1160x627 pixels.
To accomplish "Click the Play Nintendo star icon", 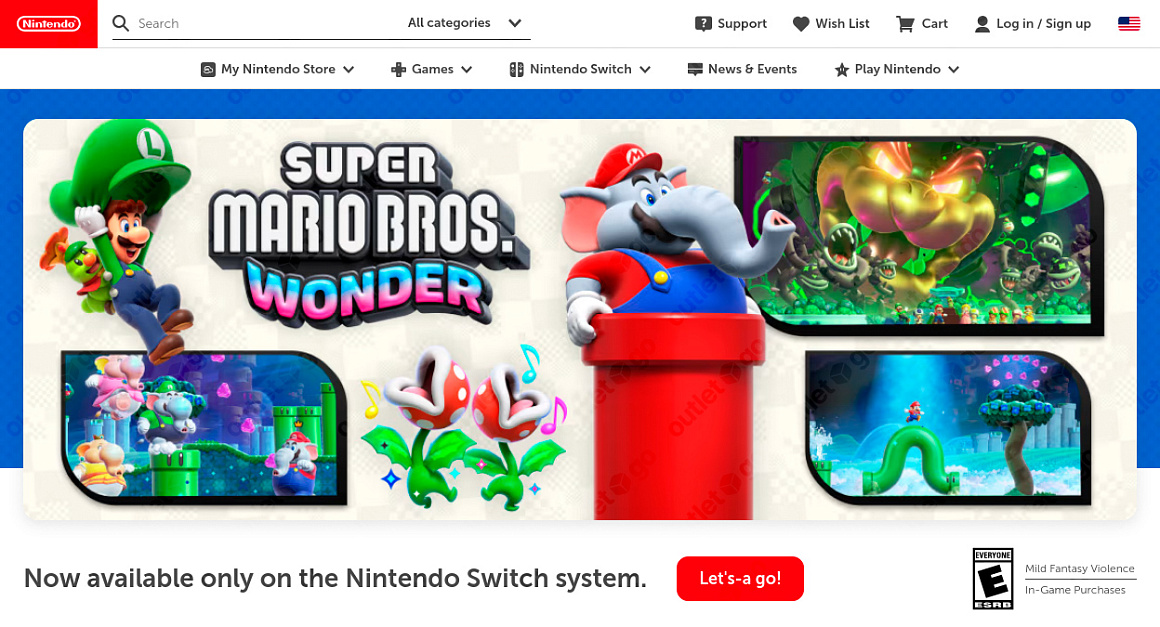I will pos(841,70).
